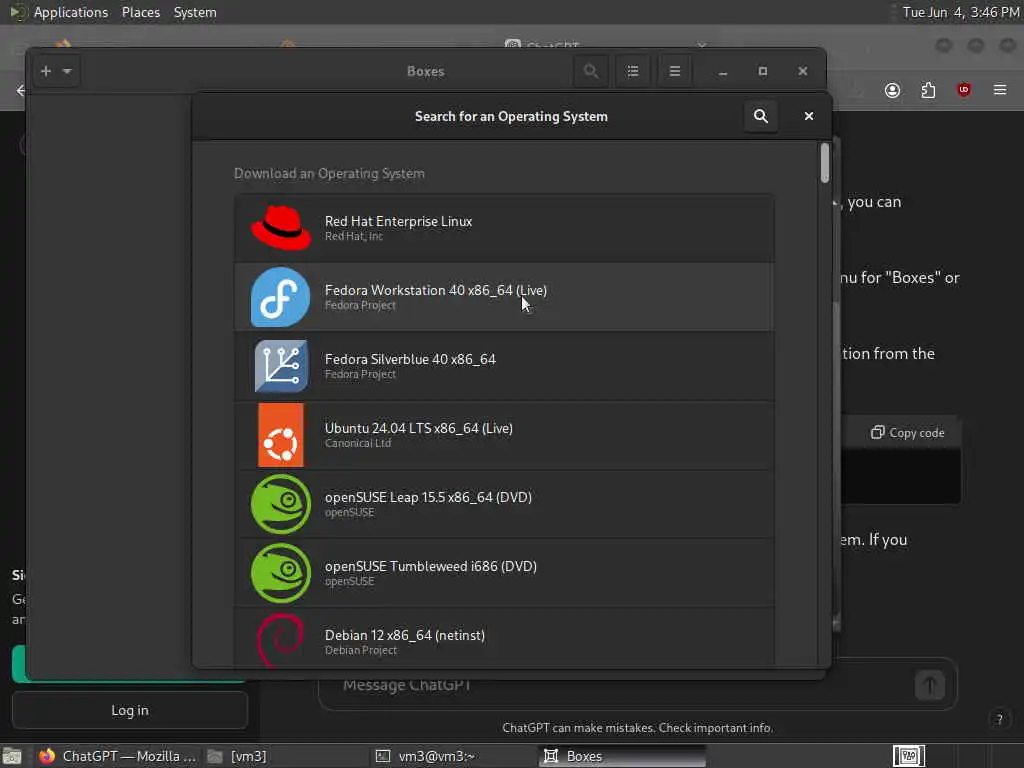Click the workspace switcher icon in taskbar
Screen dimensions: 1024x768
[908, 756]
